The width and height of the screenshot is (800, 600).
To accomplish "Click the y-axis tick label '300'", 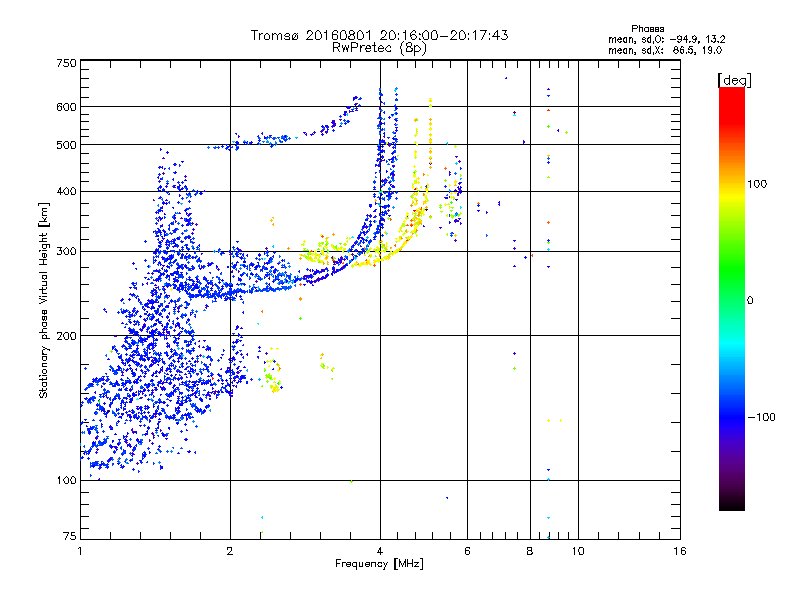I will [67, 252].
